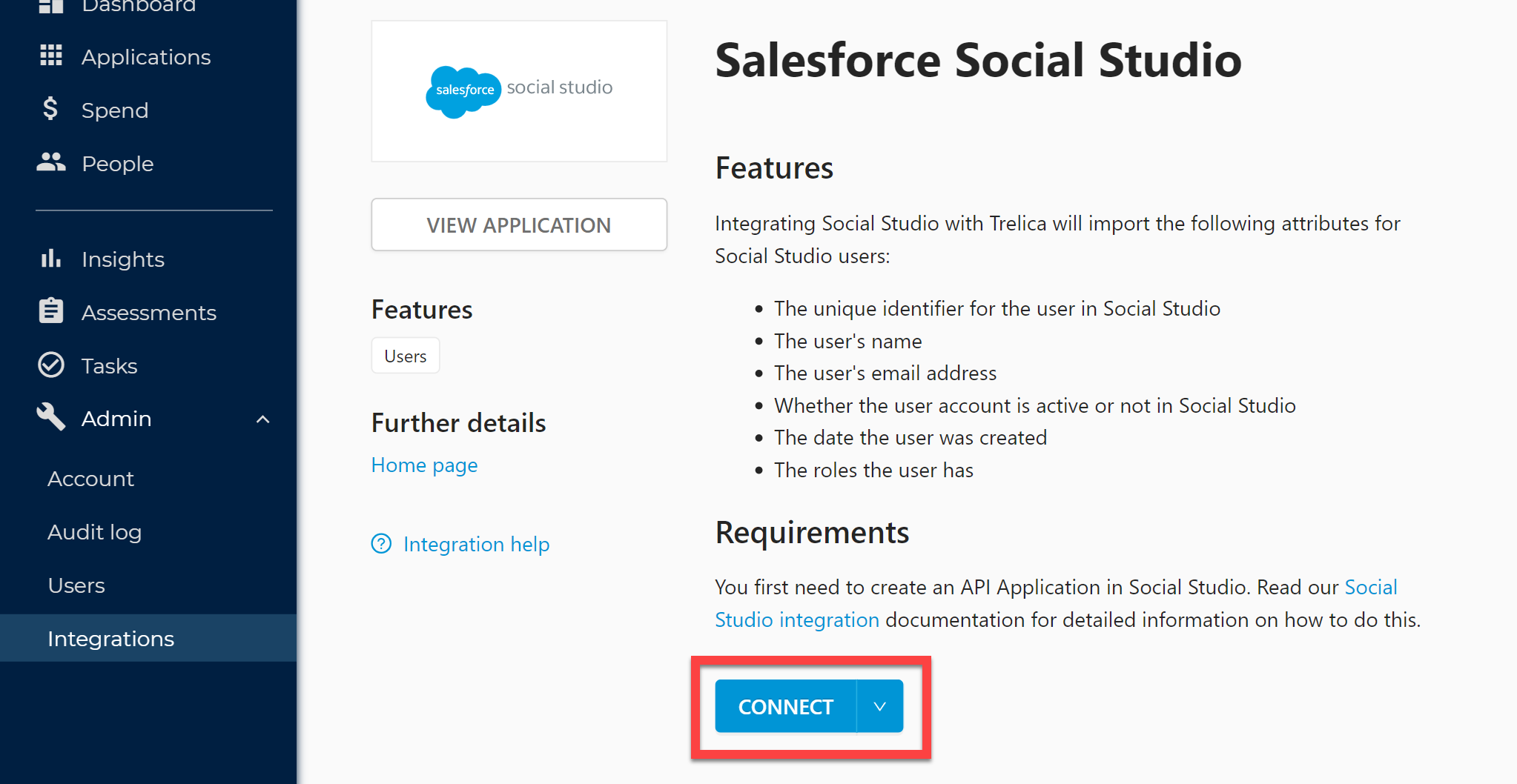This screenshot has width=1517, height=784.
Task: Collapse the Admin menu chevron
Action: coord(262,419)
